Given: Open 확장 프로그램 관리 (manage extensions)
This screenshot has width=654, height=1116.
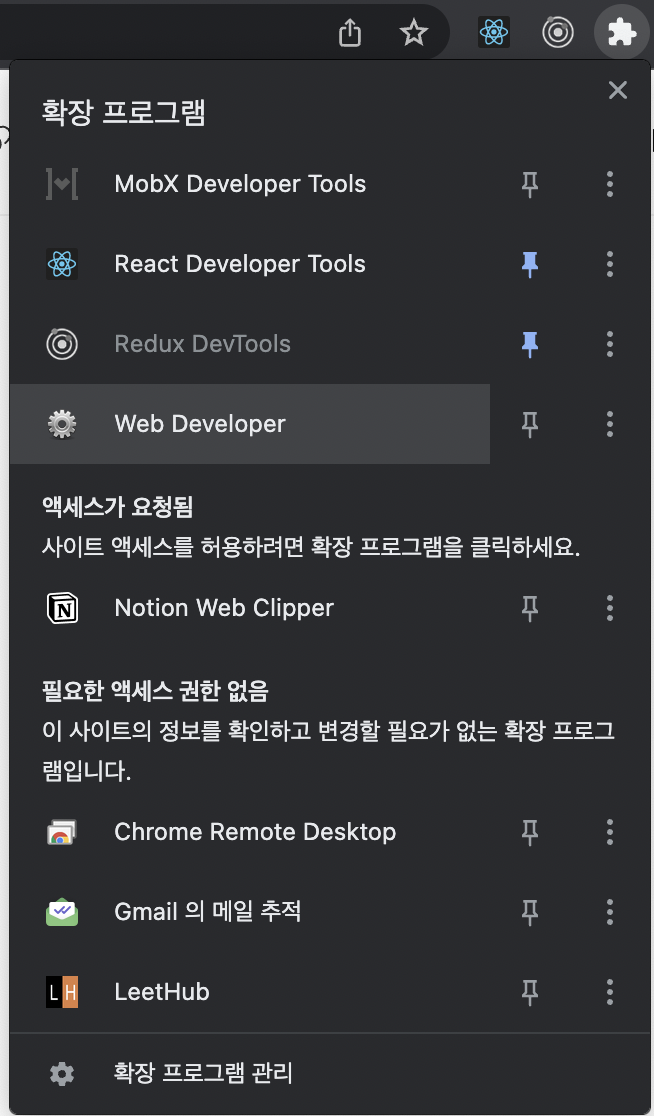Looking at the screenshot, I should 330,1073.
